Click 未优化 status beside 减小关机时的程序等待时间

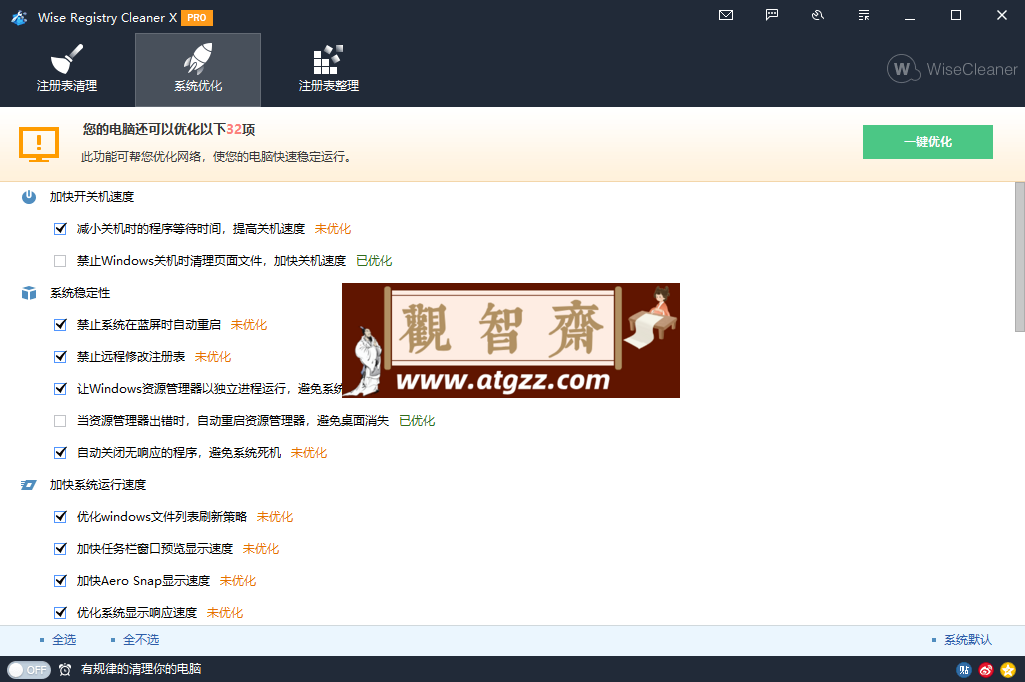[333, 229]
